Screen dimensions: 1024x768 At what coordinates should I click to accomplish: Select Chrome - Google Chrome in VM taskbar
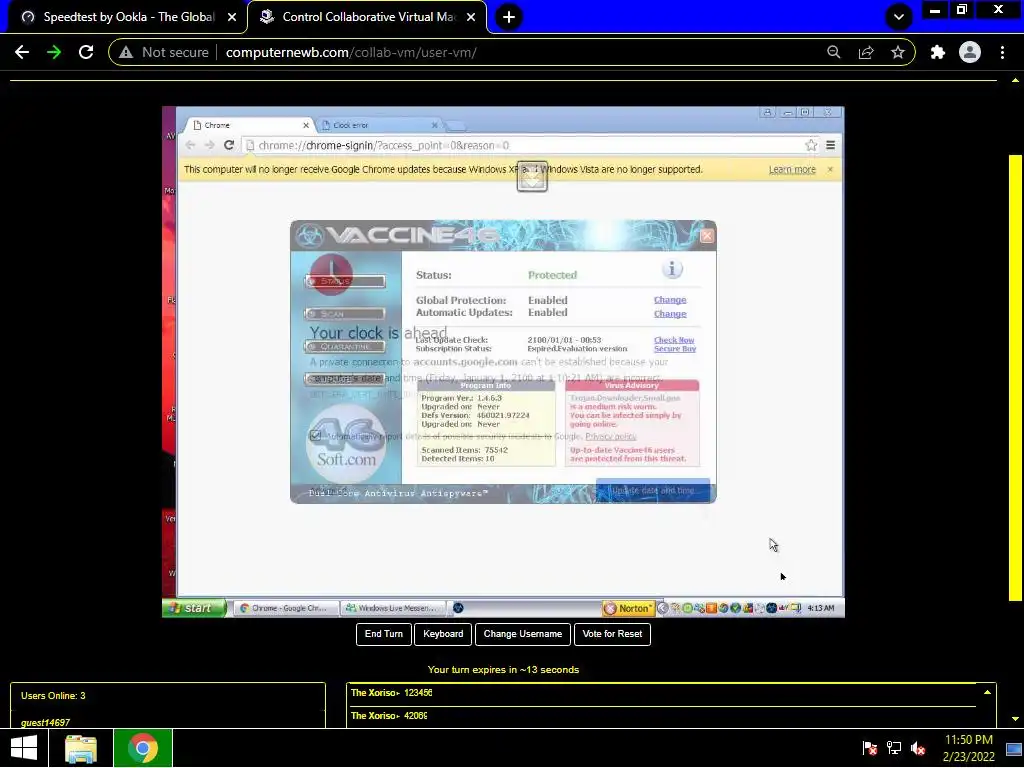pyautogui.click(x=286, y=608)
